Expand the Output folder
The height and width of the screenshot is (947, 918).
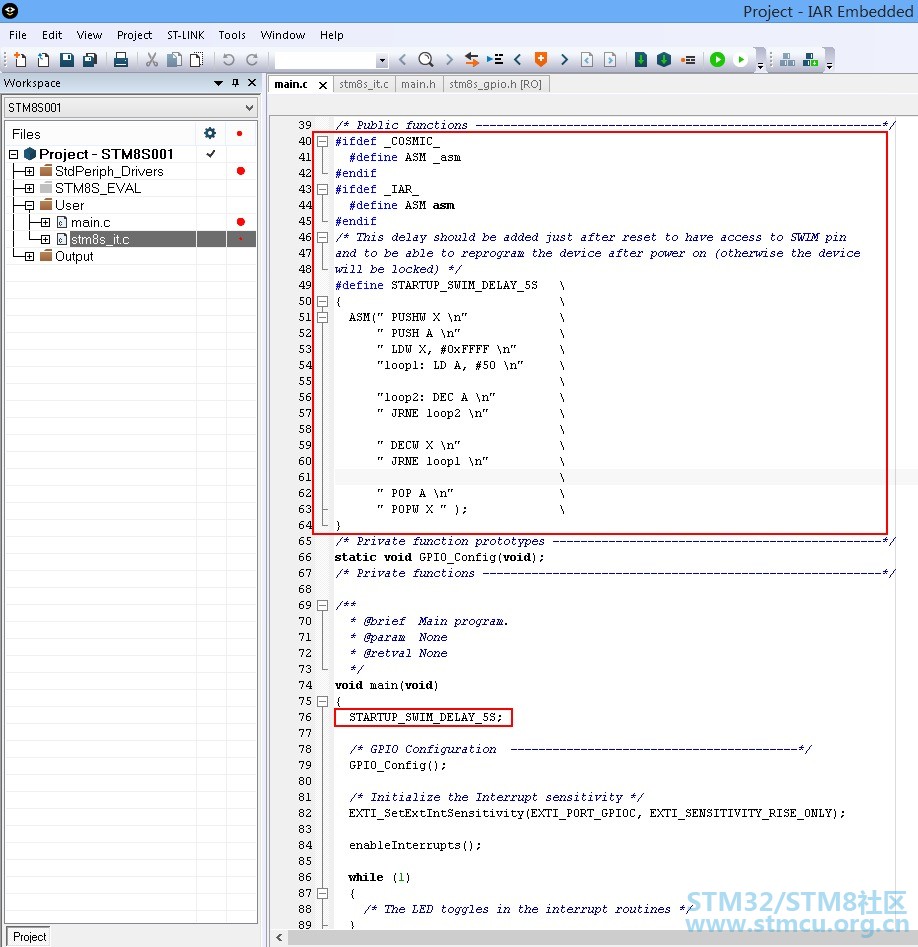[x=29, y=256]
